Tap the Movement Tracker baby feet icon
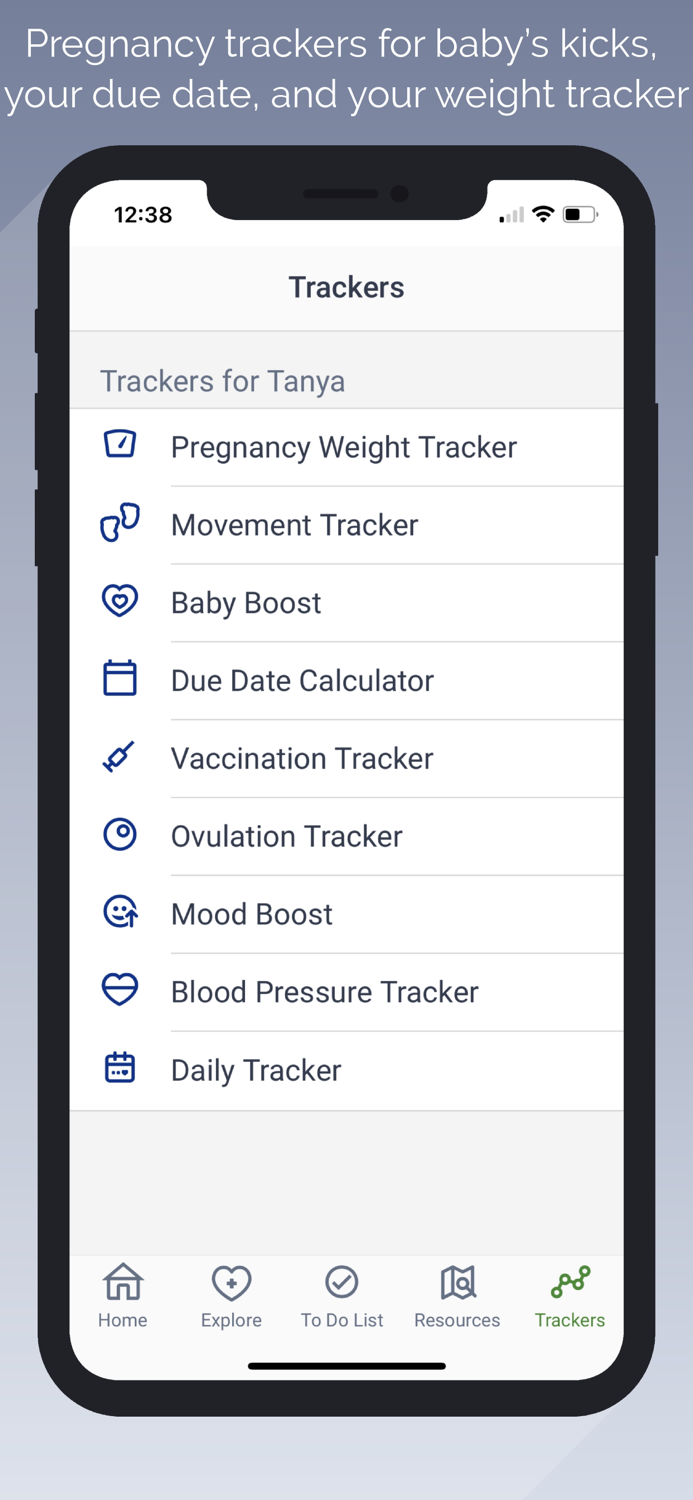This screenshot has width=693, height=1500. [120, 523]
